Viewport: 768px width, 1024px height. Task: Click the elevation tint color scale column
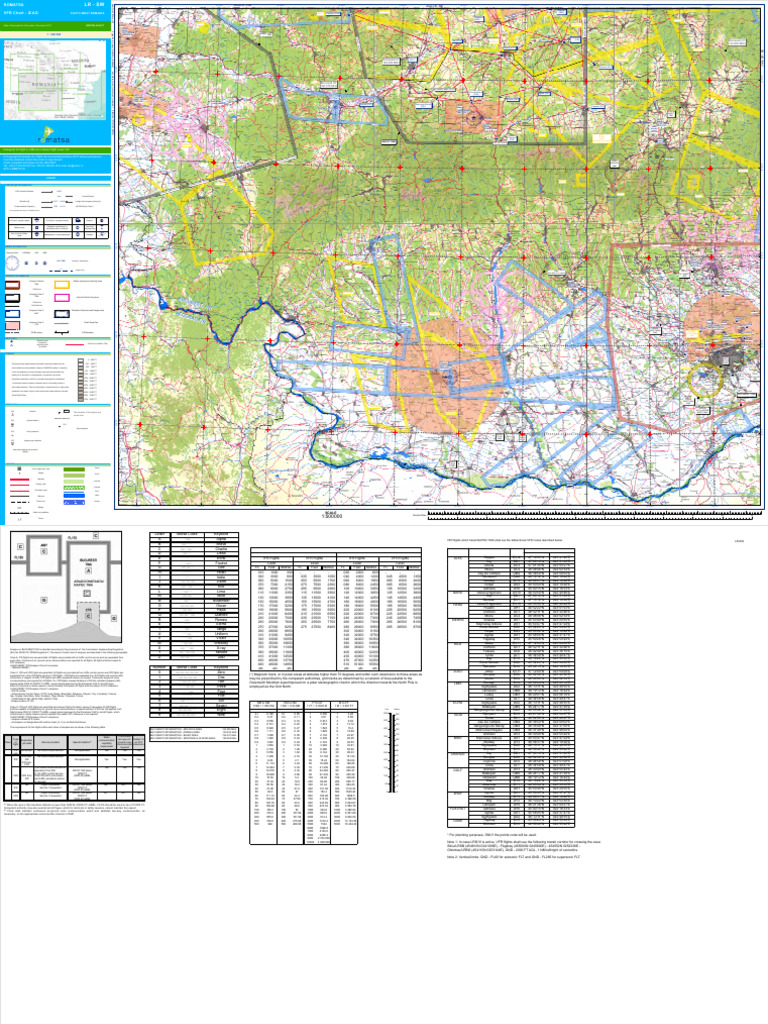point(80,379)
